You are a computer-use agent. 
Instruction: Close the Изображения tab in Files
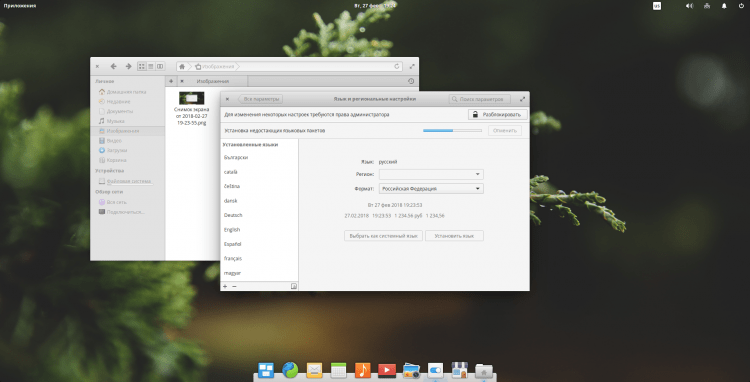[x=182, y=81]
